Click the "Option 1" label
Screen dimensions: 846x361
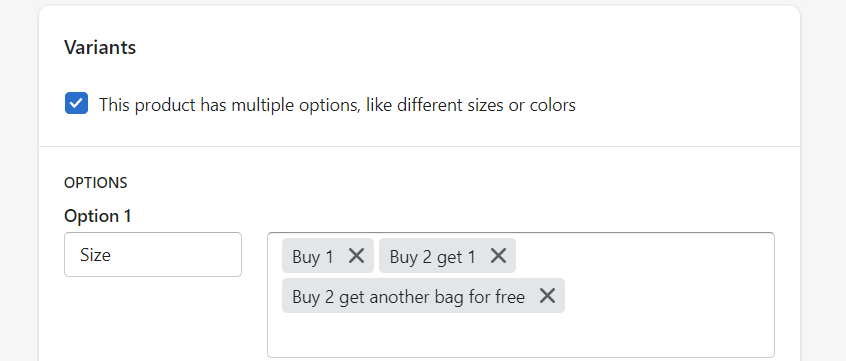(98, 216)
